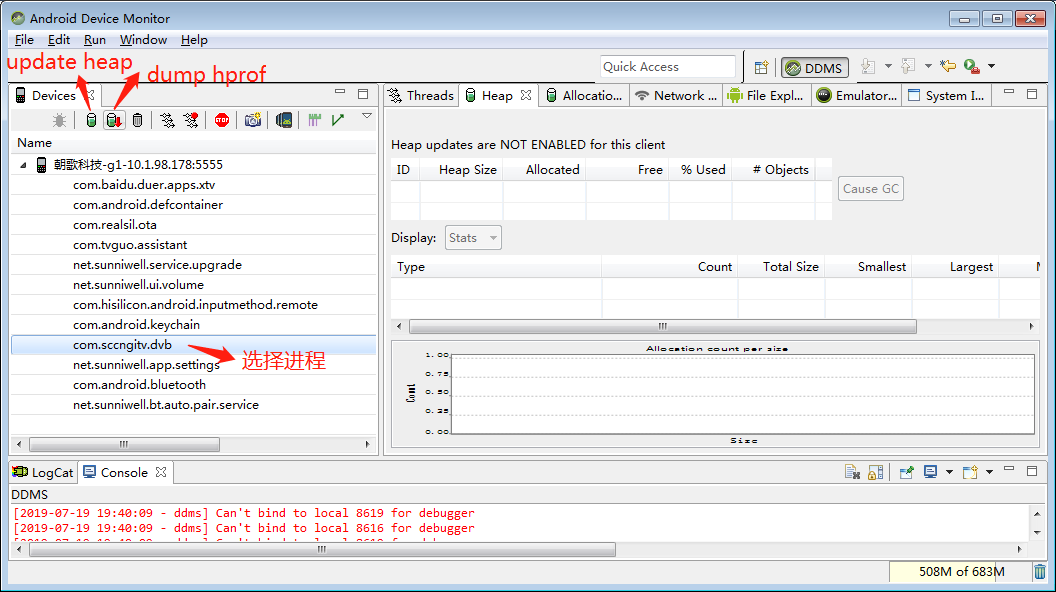Click the Run external tools icon
The image size is (1056, 592).
click(971, 66)
